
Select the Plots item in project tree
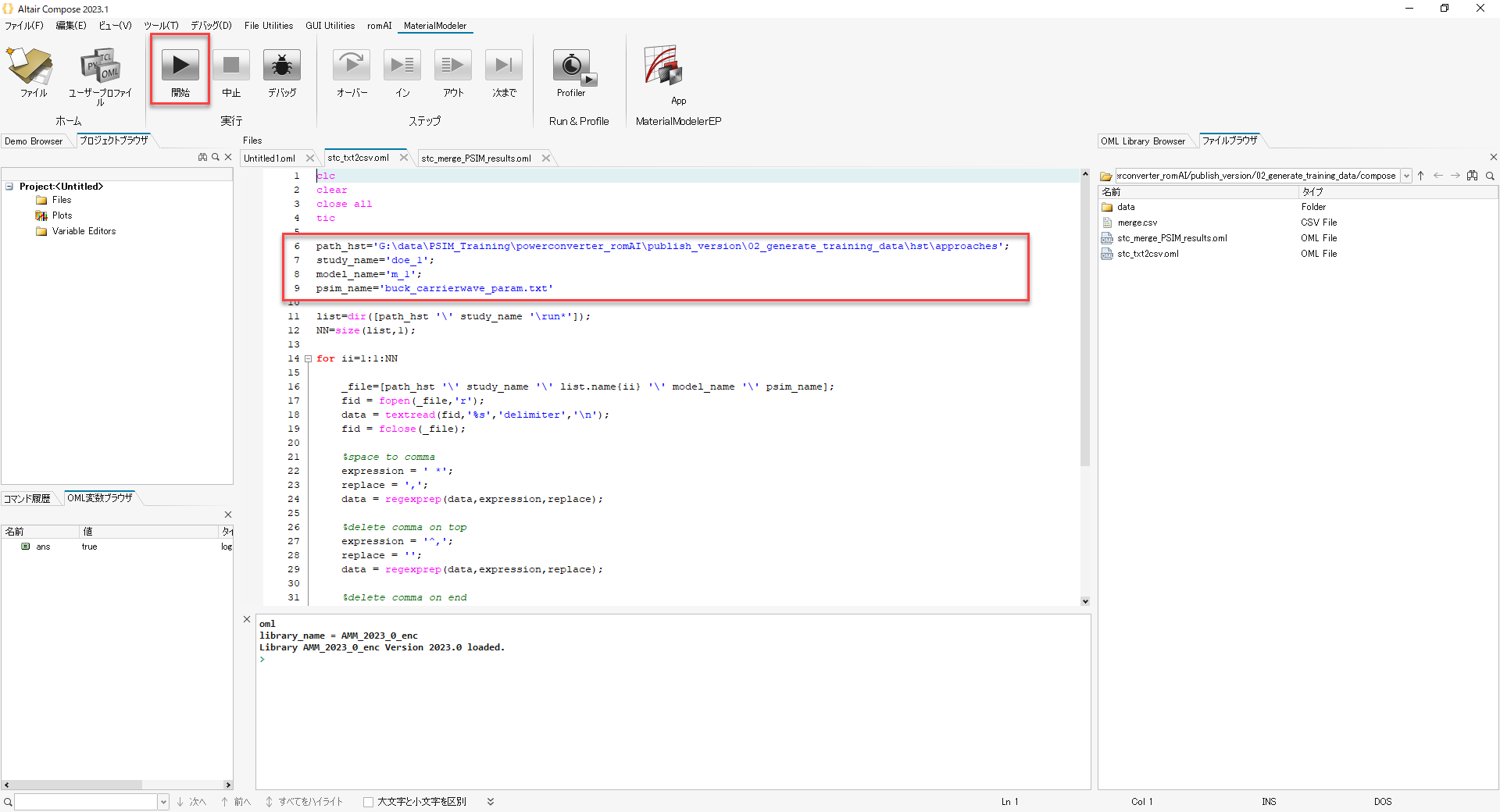tap(62, 215)
